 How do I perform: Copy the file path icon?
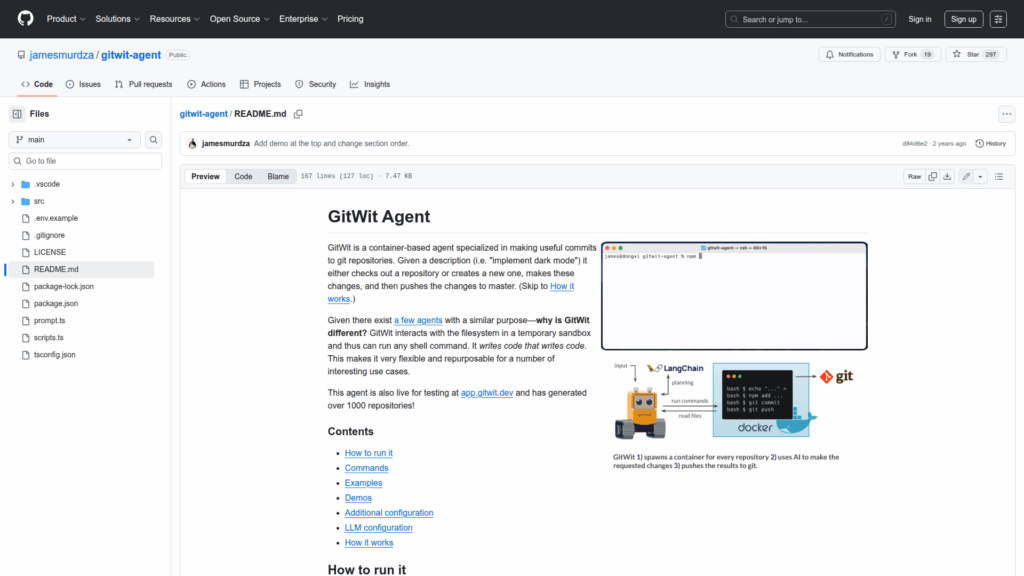pos(298,114)
